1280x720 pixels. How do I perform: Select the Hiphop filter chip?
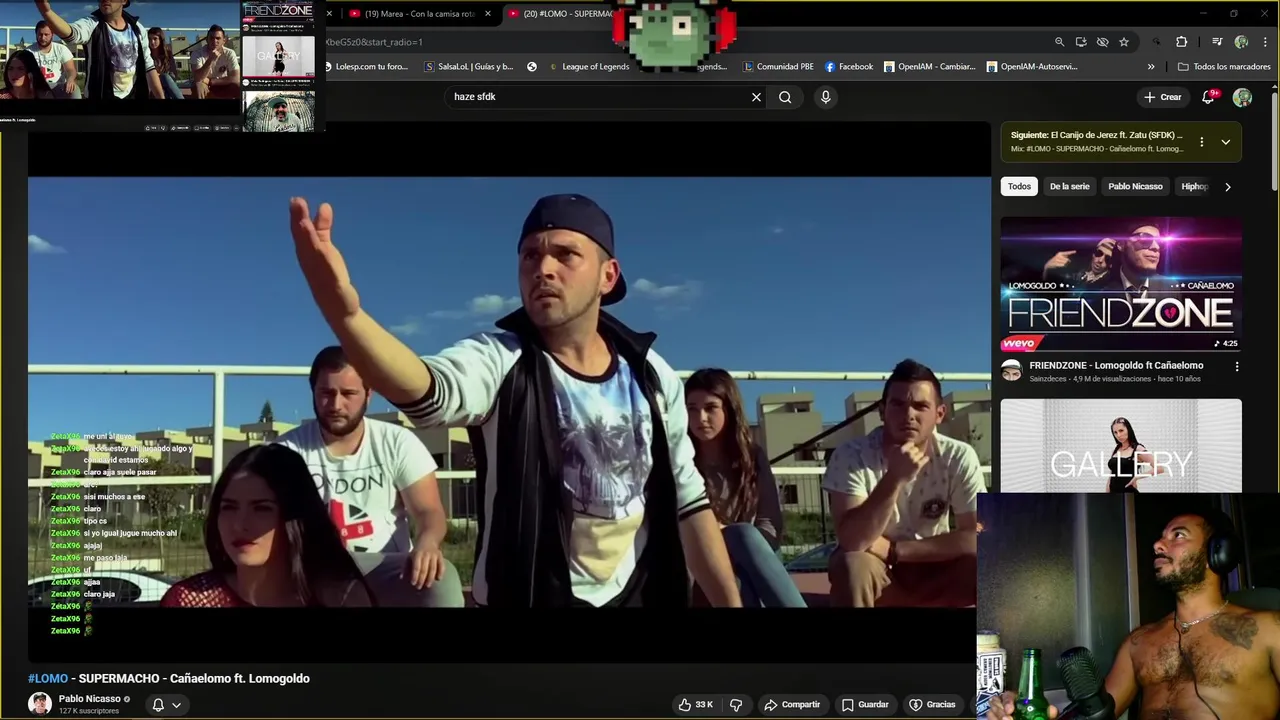(x=1194, y=186)
